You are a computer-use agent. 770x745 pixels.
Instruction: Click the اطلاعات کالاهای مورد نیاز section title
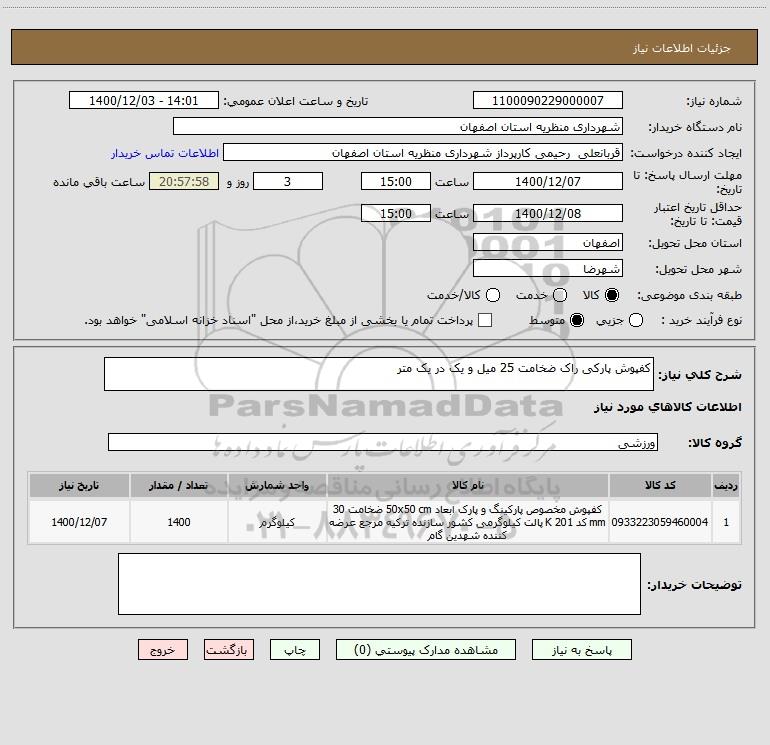[667, 407]
